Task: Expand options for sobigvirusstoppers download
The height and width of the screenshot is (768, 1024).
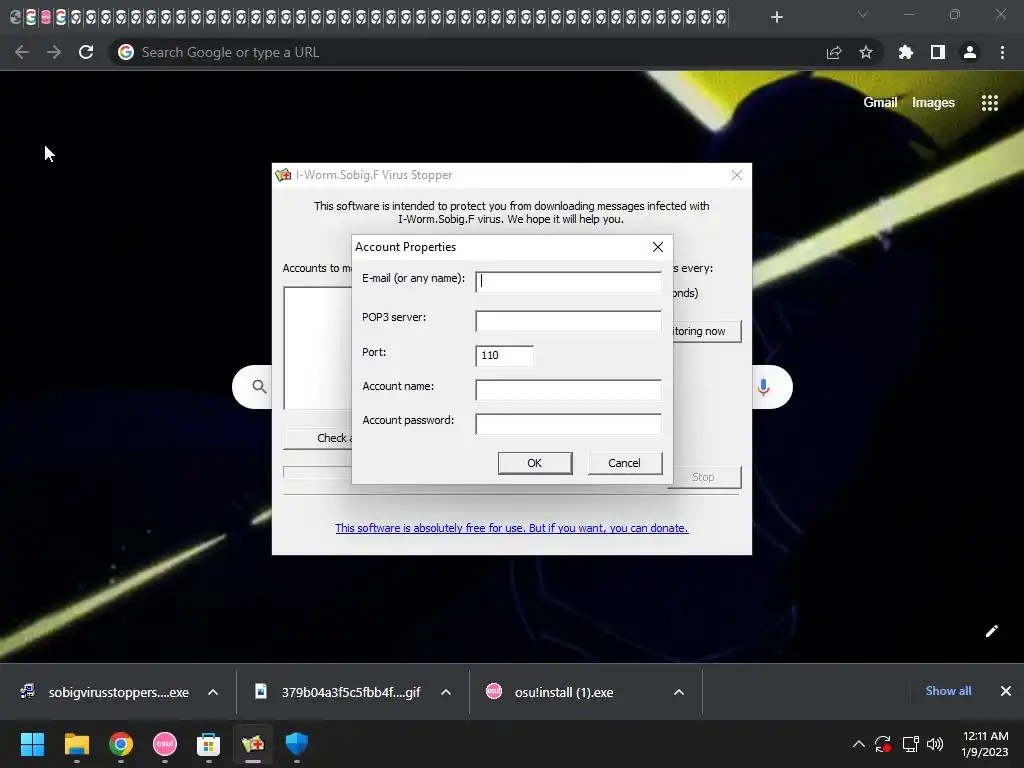Action: coord(213,692)
